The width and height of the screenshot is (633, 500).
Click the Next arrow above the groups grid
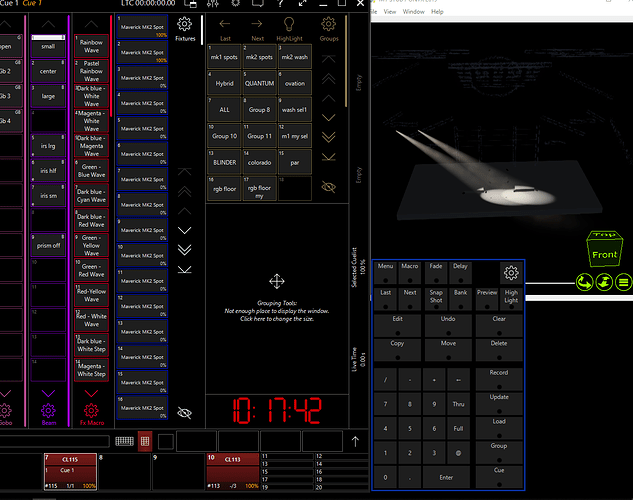[x=257, y=24]
